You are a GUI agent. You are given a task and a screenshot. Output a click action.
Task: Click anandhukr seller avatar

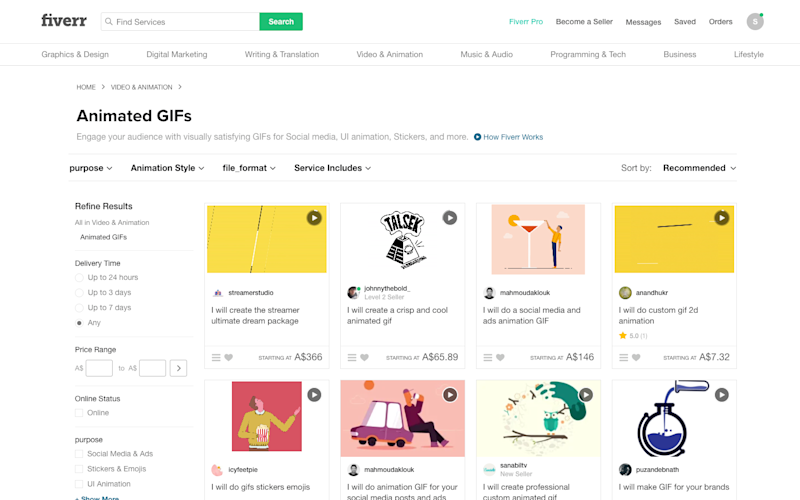pos(625,293)
